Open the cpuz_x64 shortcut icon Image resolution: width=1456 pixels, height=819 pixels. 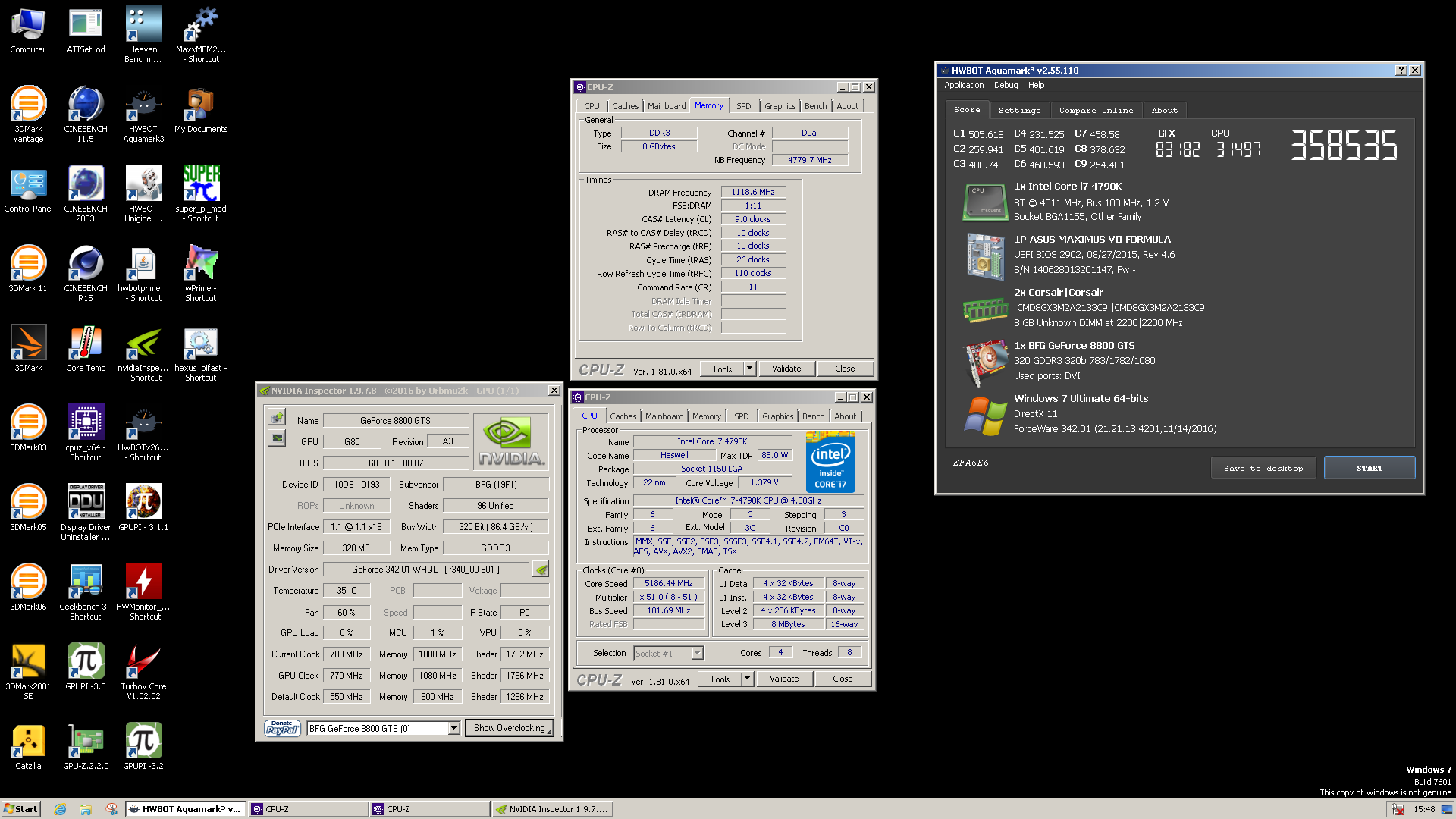tap(86, 433)
